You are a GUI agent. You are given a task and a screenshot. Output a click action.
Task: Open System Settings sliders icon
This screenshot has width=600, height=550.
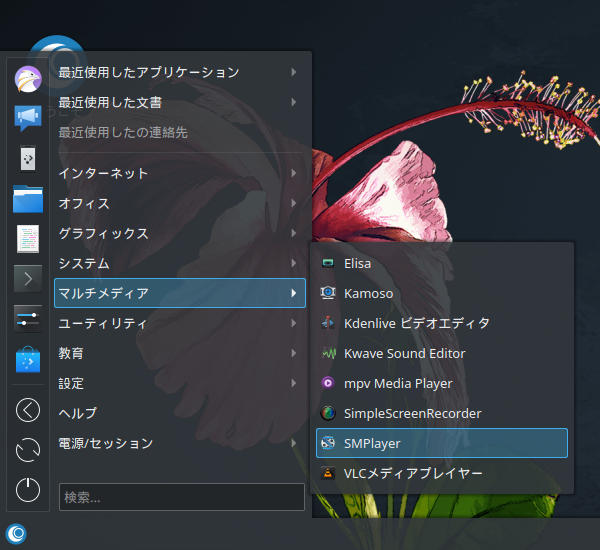point(28,319)
